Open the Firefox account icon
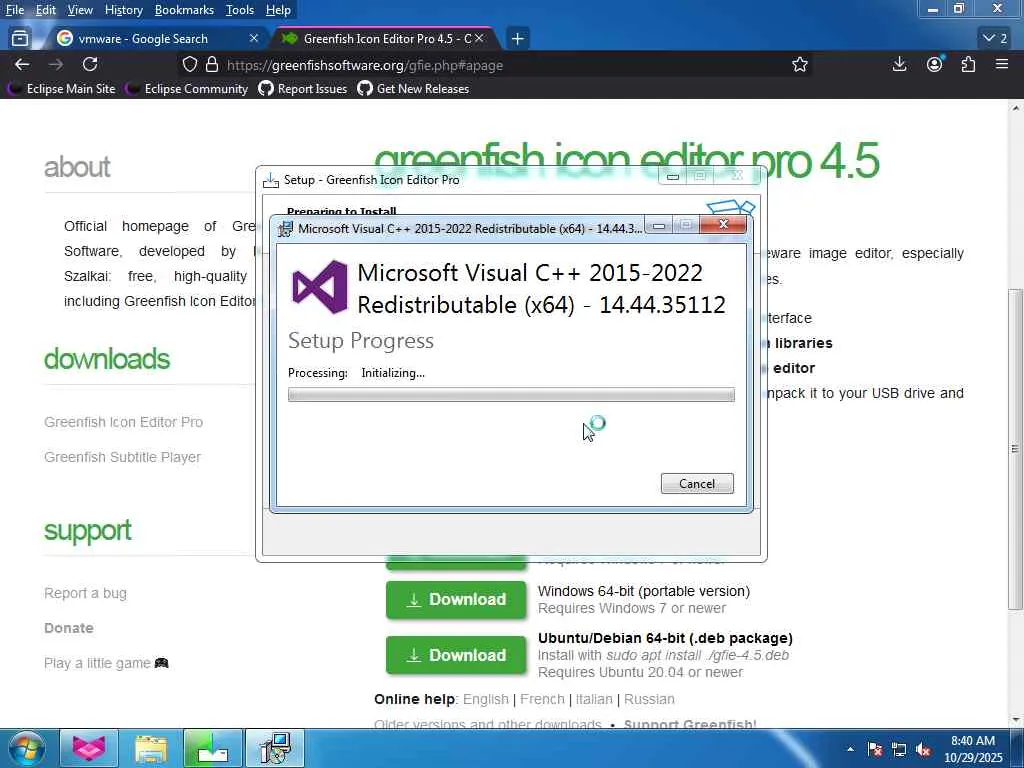1024x768 pixels. (x=935, y=64)
